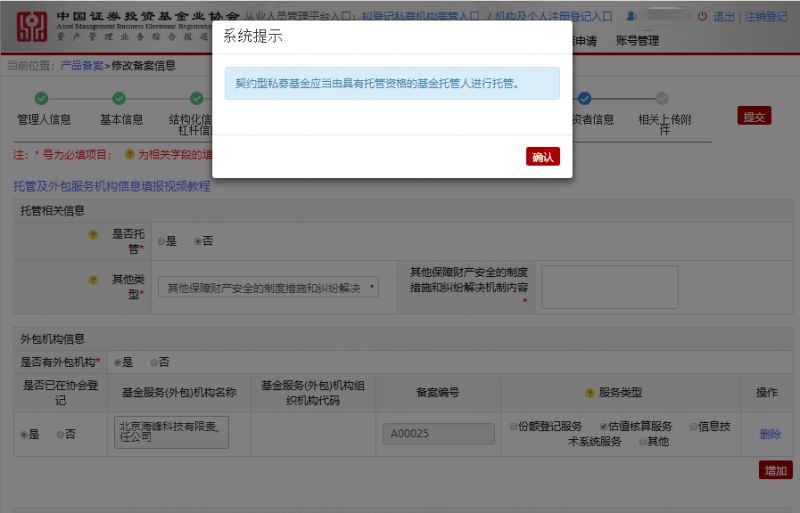Click the 相关上传附件 step circle icon
Viewport: 800px width, 513px height.
(x=662, y=98)
